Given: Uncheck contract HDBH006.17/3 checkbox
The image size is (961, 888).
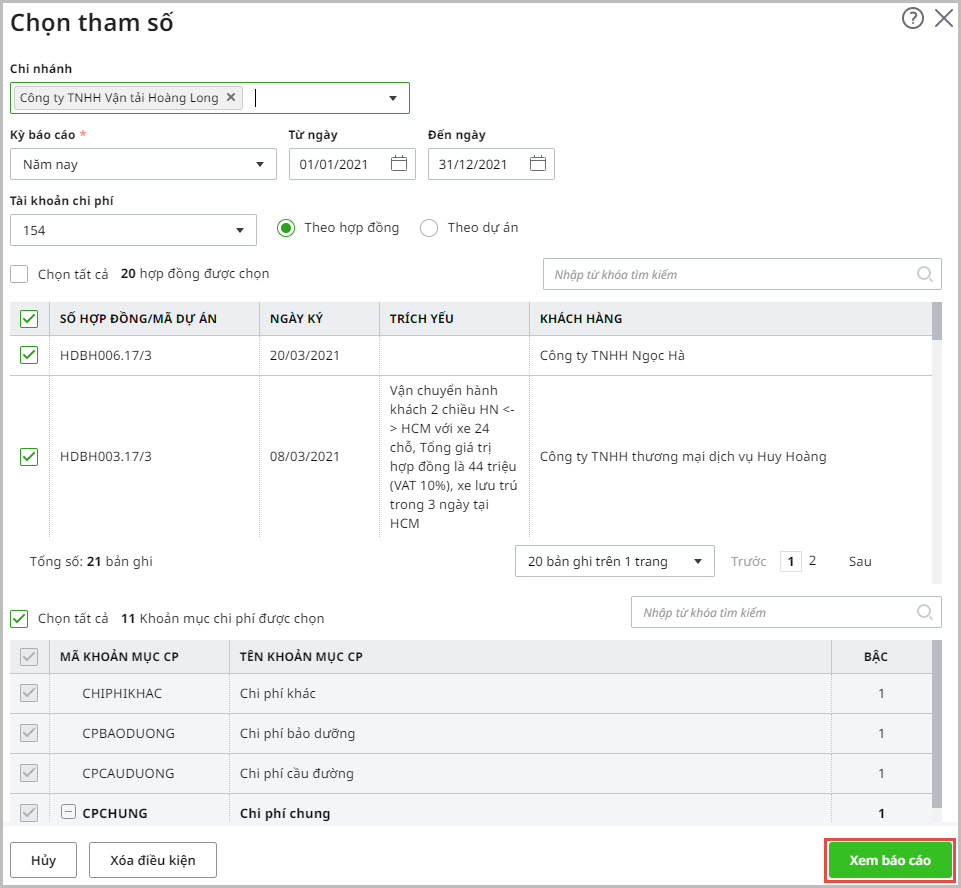Looking at the screenshot, I should click(x=29, y=355).
